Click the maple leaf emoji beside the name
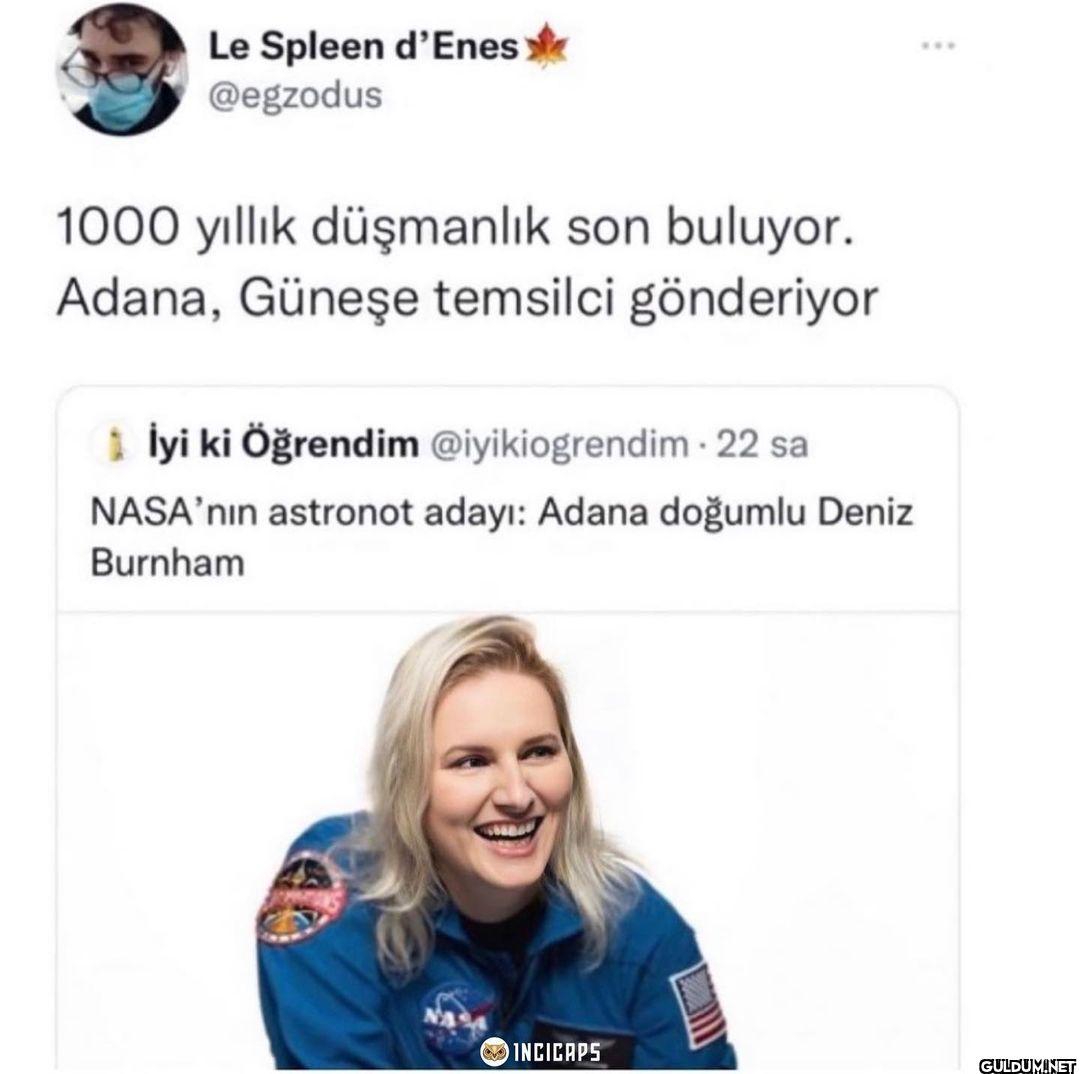The height and width of the screenshot is (1074, 1080). pos(546,47)
